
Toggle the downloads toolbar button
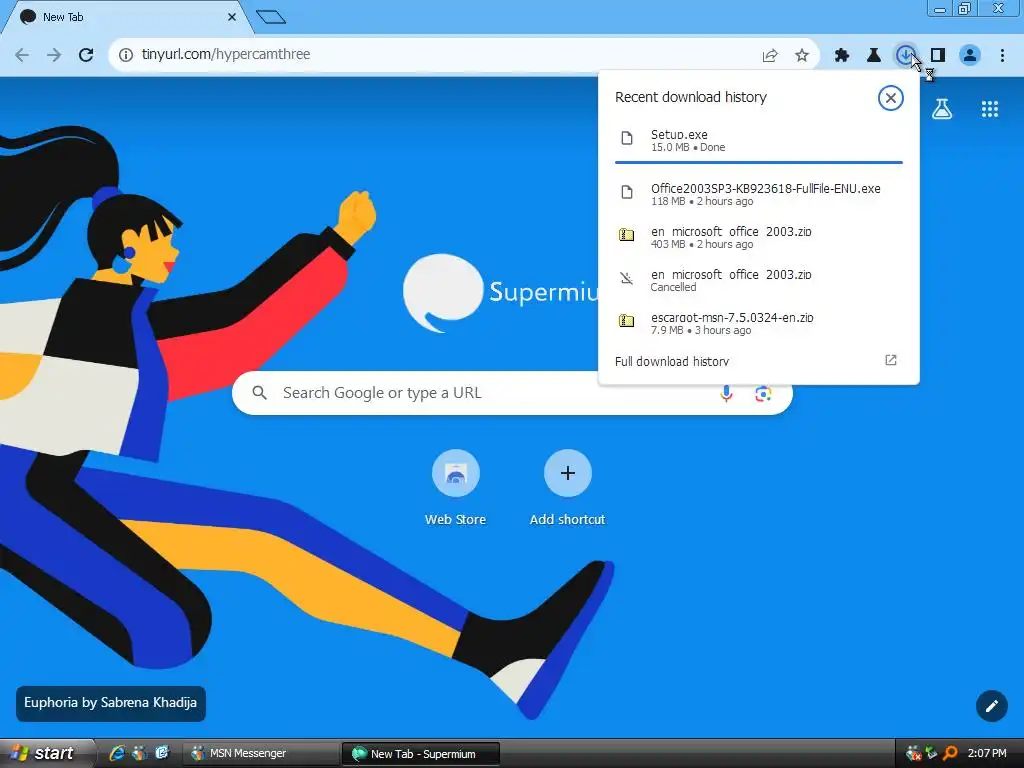pos(905,56)
